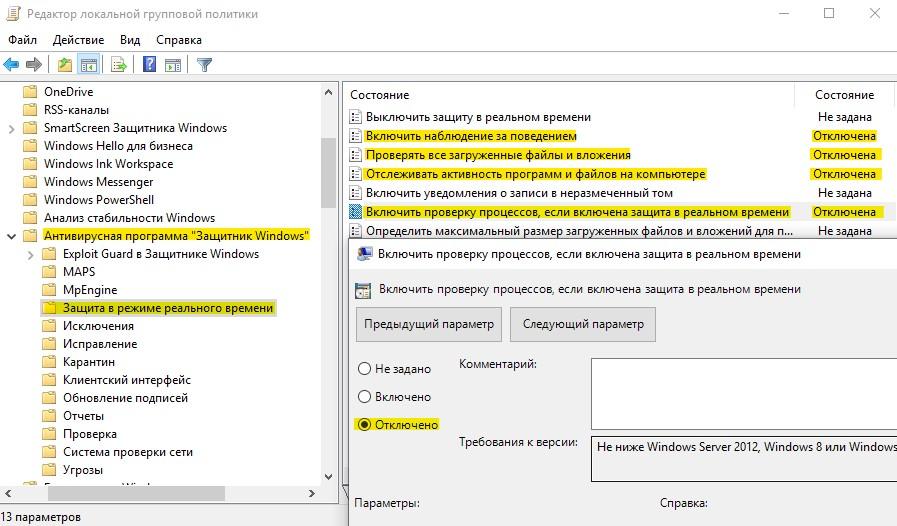897x526 pixels.
Task: Click tree scrollbar up arrow
Action: (x=328, y=92)
